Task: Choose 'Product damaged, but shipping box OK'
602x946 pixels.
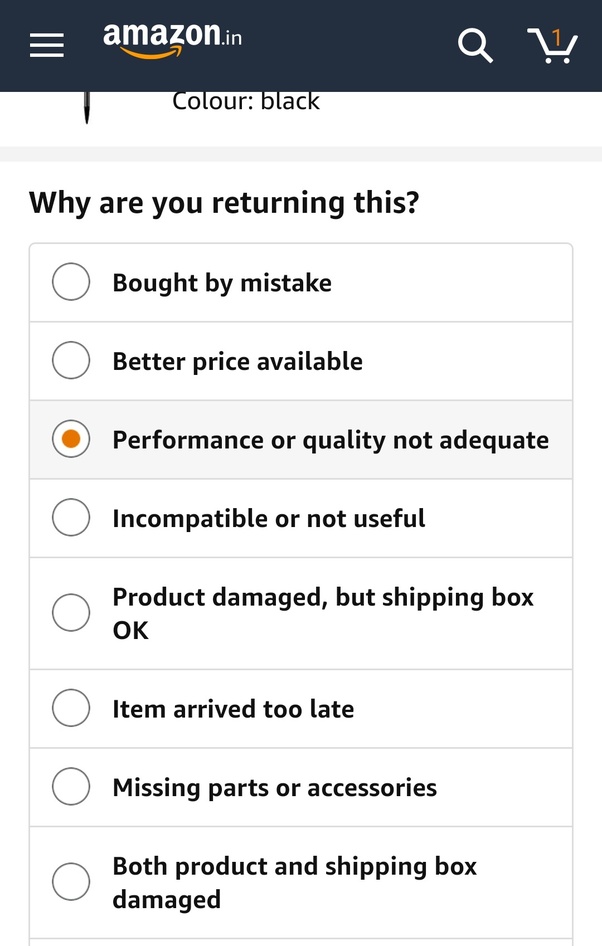Action: tap(70, 612)
